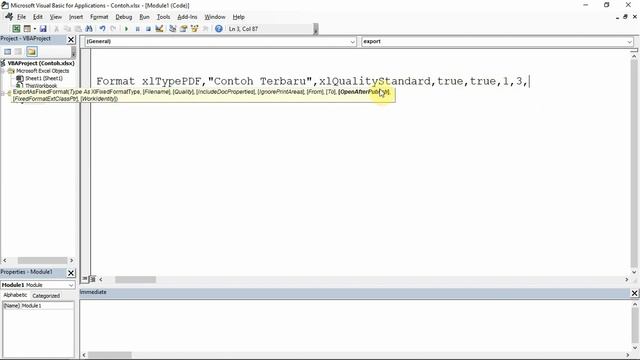Click the (Name) Module1 property field
Screen dimensions: 640x360
point(38,306)
